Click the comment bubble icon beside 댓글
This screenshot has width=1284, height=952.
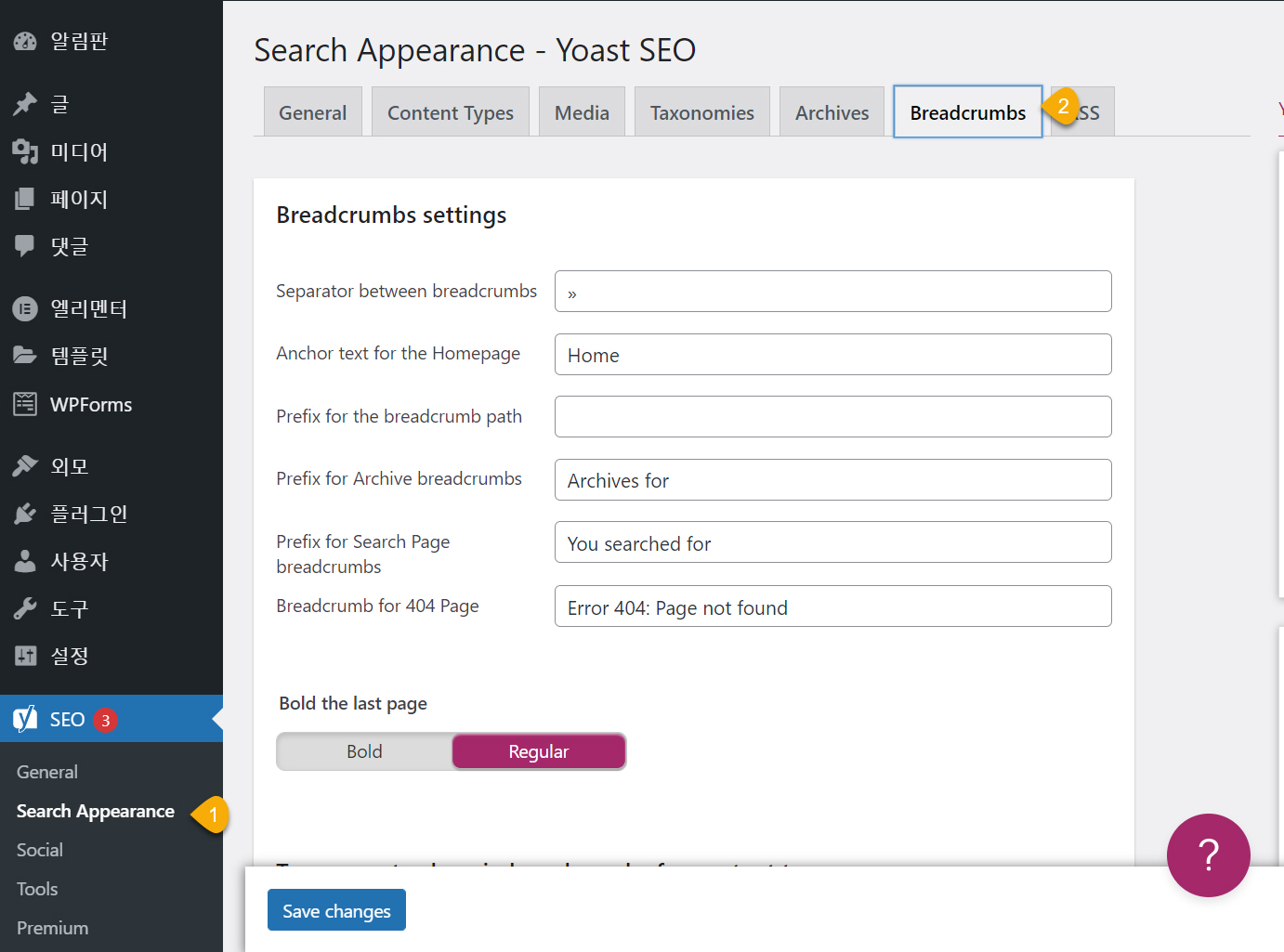[x=25, y=246]
